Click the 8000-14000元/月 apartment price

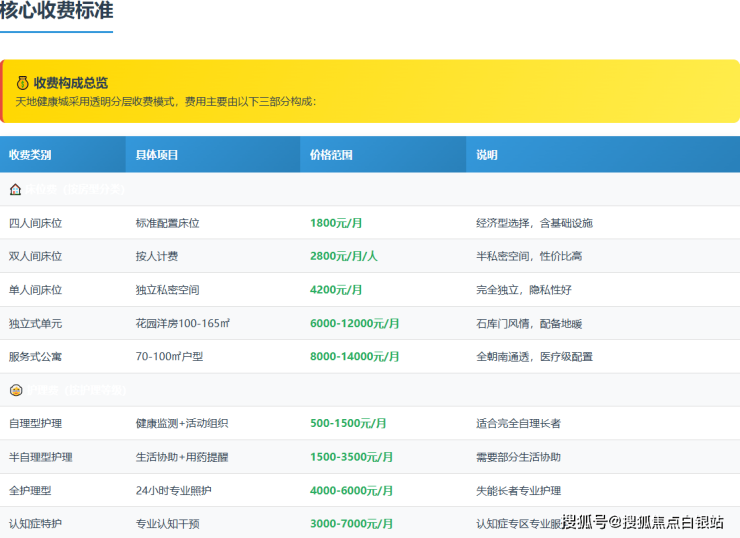354,356
